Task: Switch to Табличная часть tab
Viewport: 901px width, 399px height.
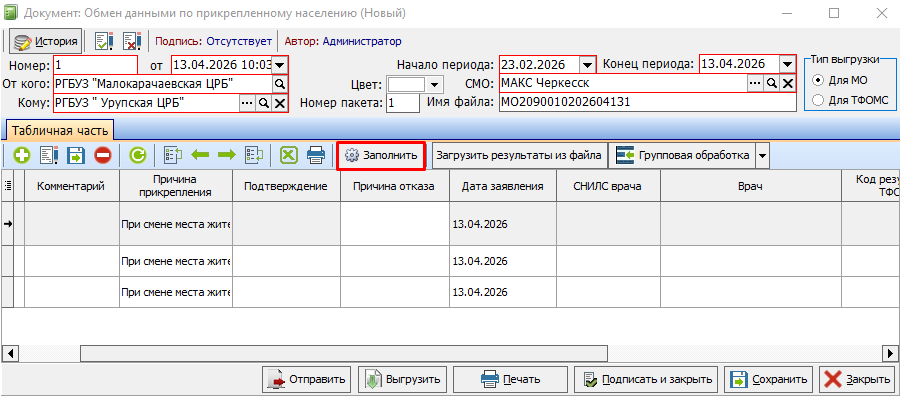Action: 60,131
